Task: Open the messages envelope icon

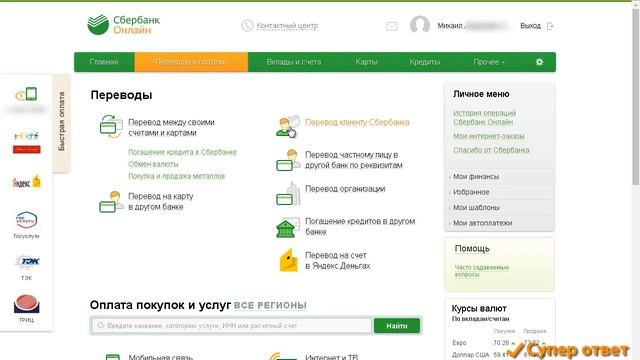Action: pos(391,27)
